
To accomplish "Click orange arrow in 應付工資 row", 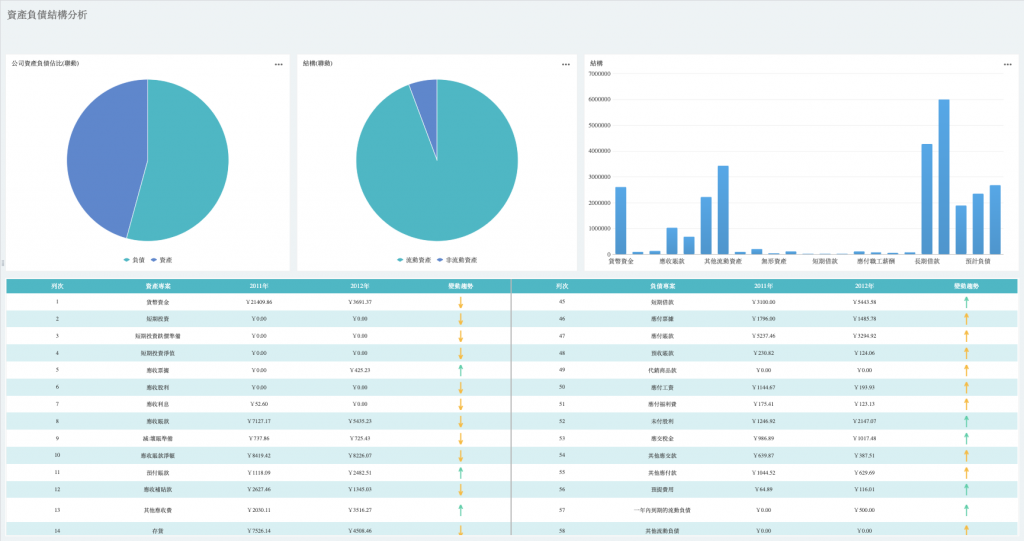I will 966,387.
